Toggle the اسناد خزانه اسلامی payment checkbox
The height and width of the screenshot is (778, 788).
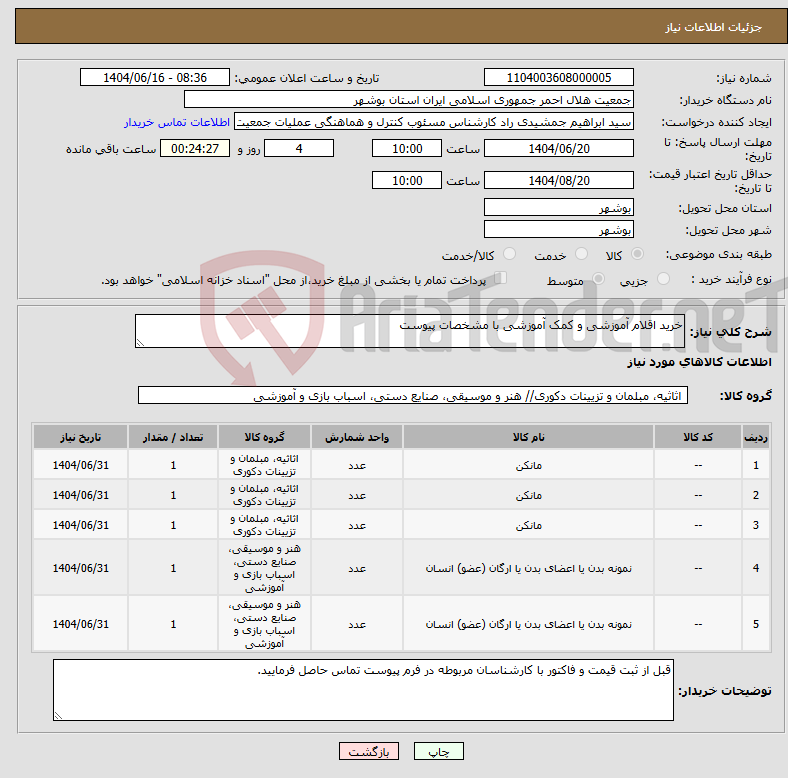click(501, 278)
